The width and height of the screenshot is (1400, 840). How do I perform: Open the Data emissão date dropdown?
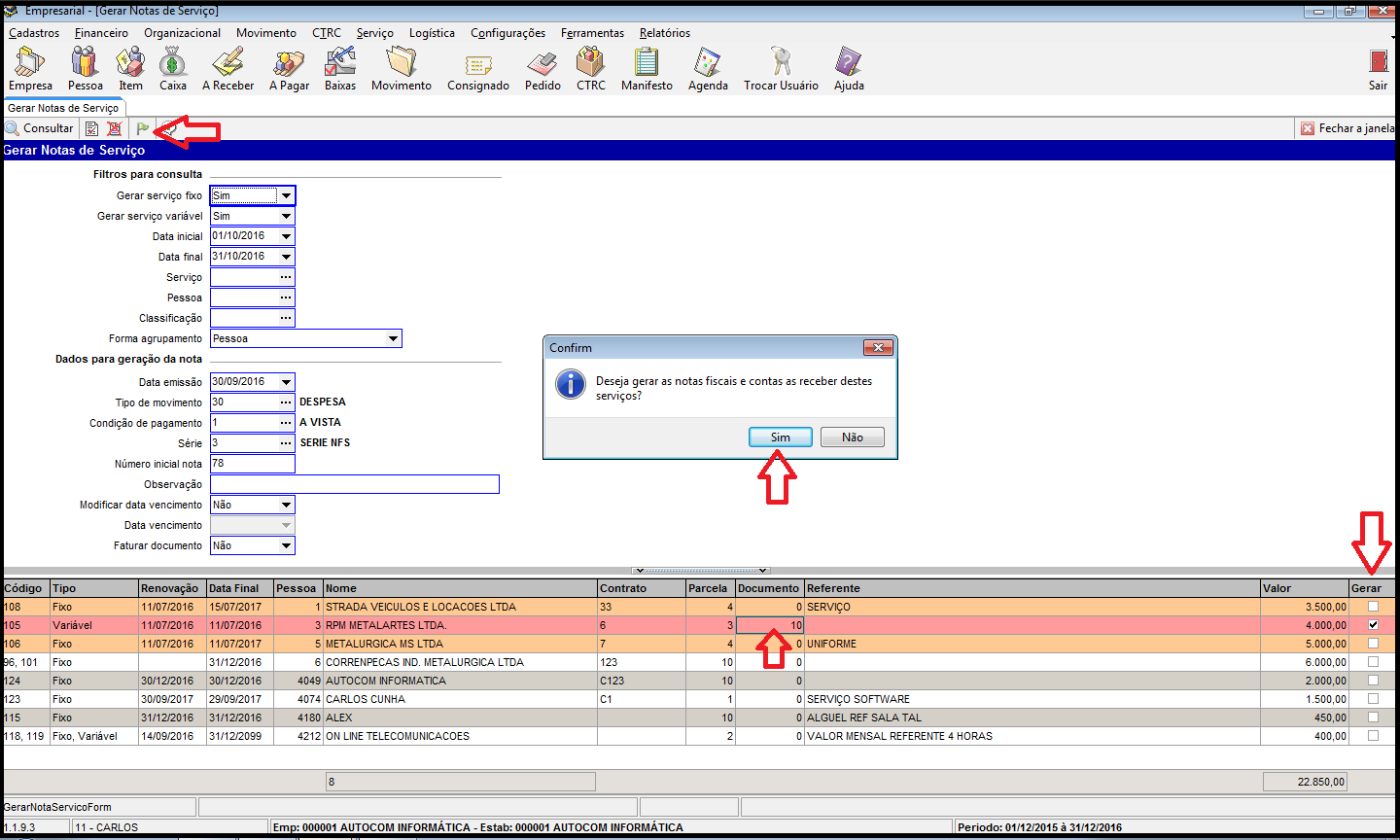pyautogui.click(x=286, y=382)
